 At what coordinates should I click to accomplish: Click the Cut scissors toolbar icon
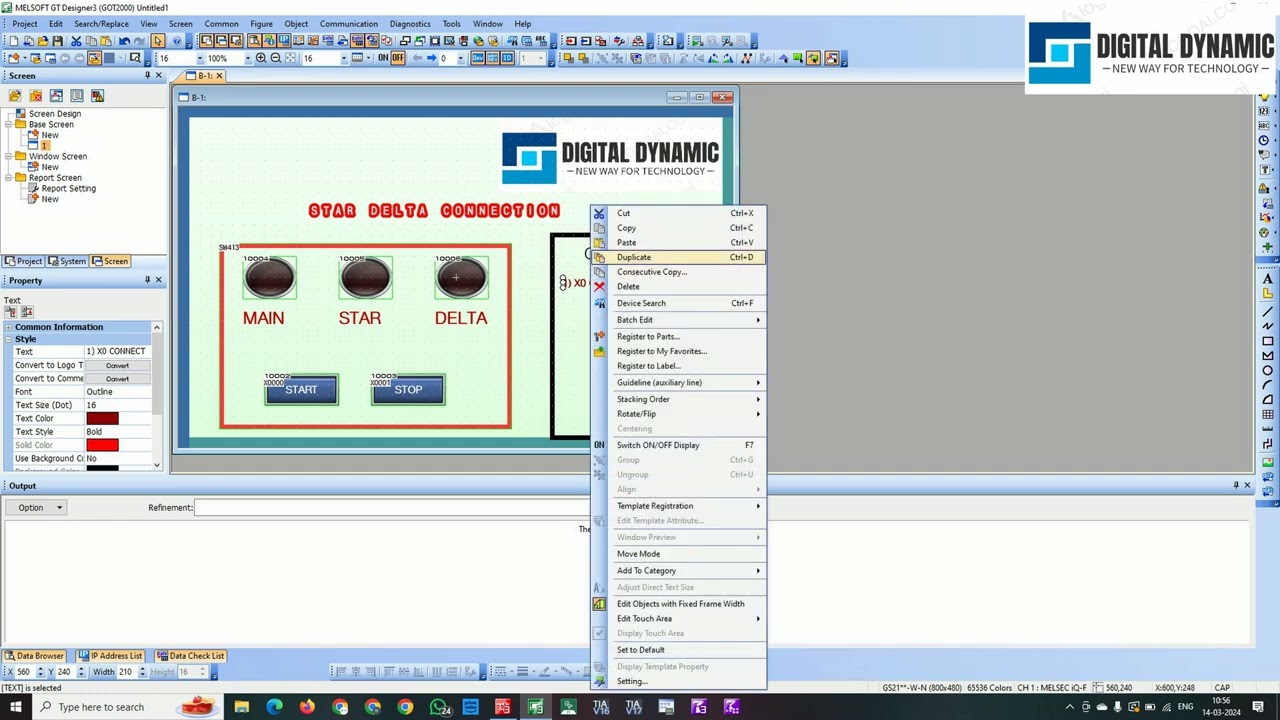pyautogui.click(x=76, y=41)
